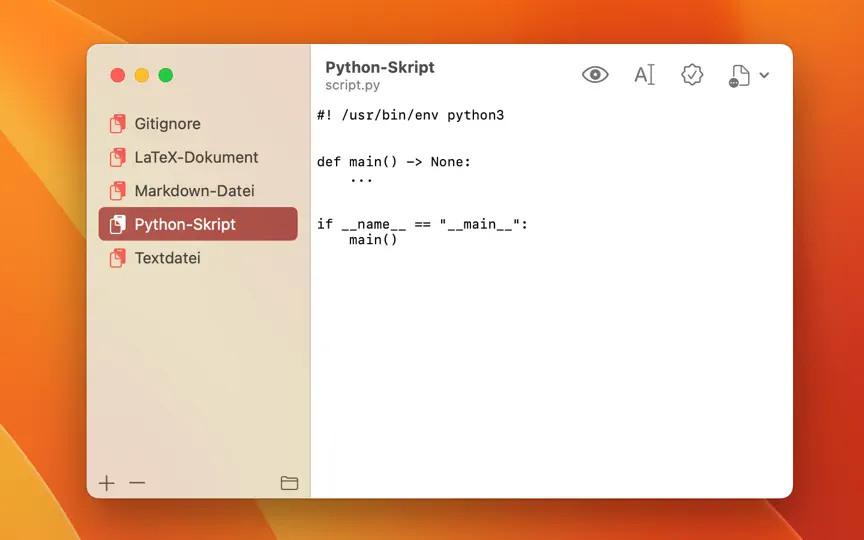Click the shebang line in editor
This screenshot has height=540, width=864.
pos(411,115)
